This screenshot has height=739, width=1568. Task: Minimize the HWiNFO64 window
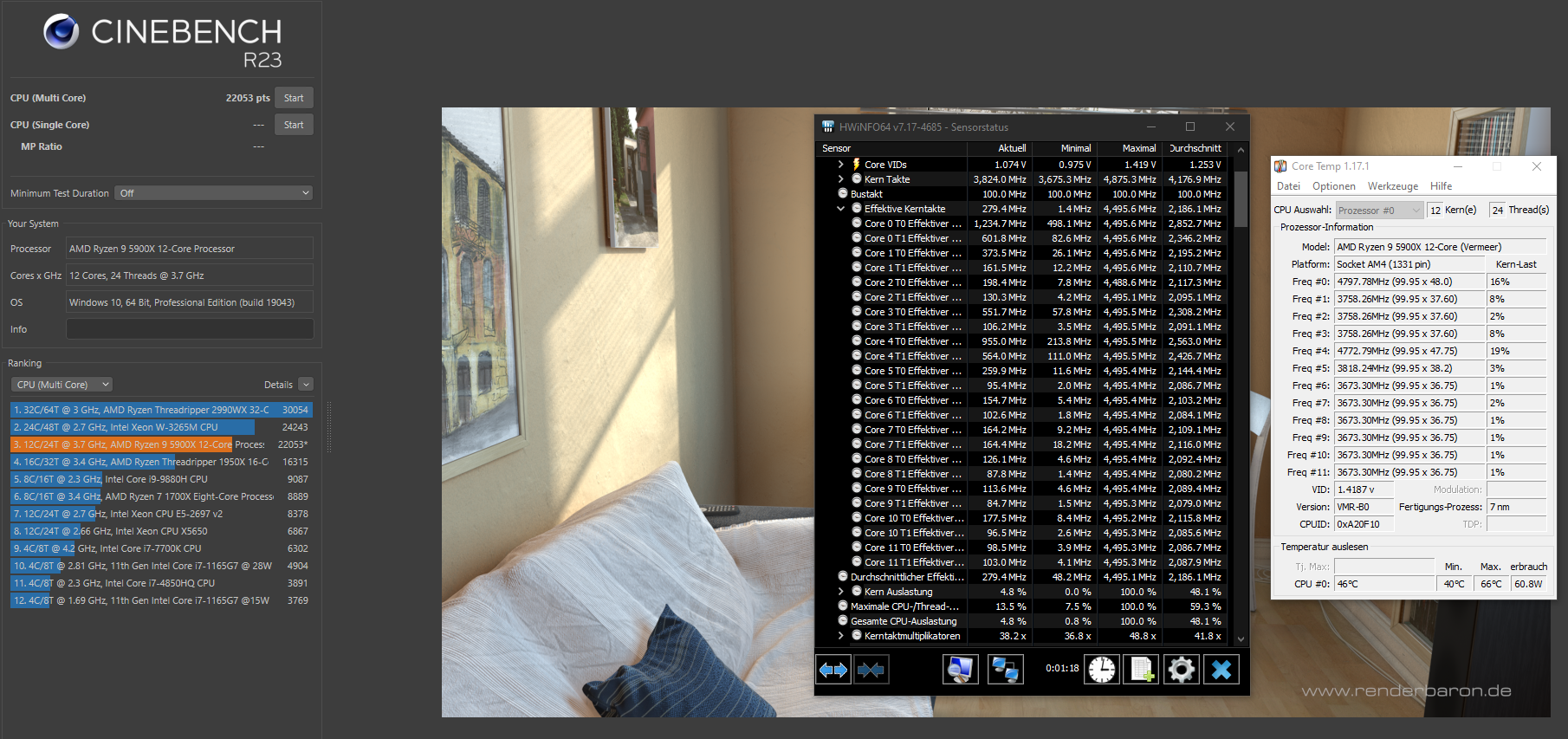tap(1151, 126)
